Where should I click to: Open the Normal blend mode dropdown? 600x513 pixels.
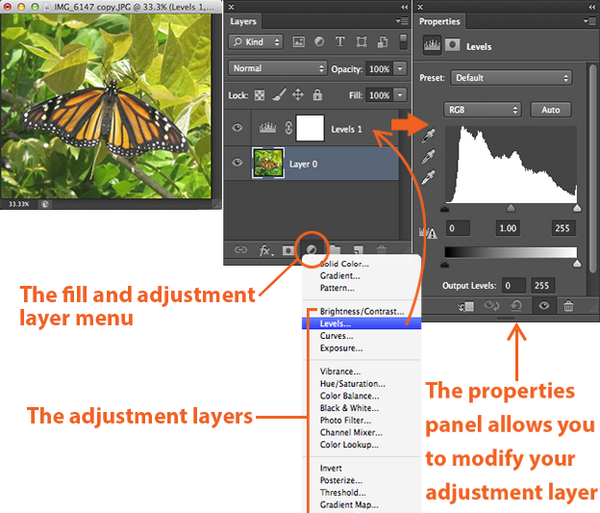tap(277, 68)
